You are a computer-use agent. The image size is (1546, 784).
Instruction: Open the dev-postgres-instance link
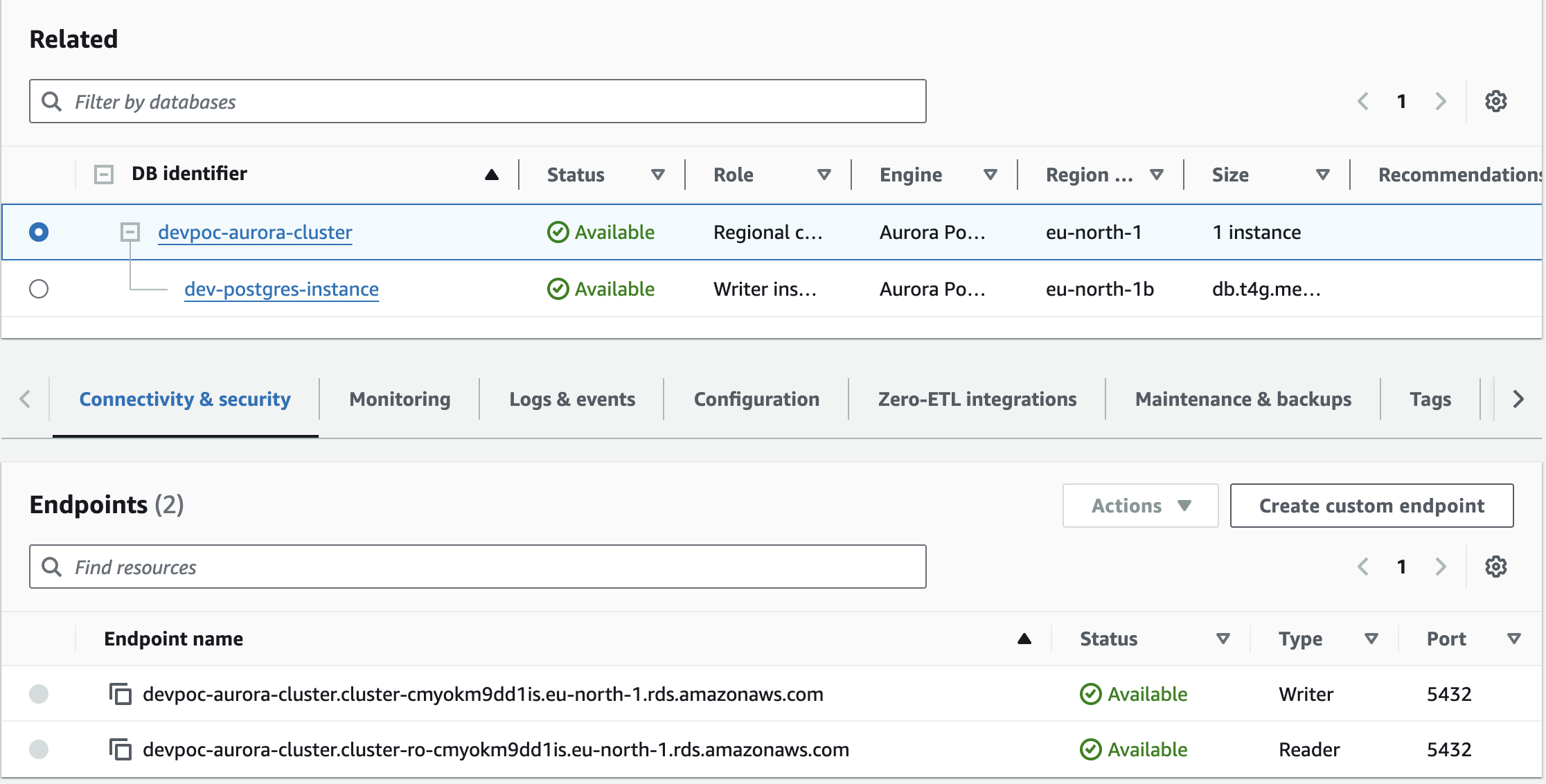pyautogui.click(x=281, y=289)
